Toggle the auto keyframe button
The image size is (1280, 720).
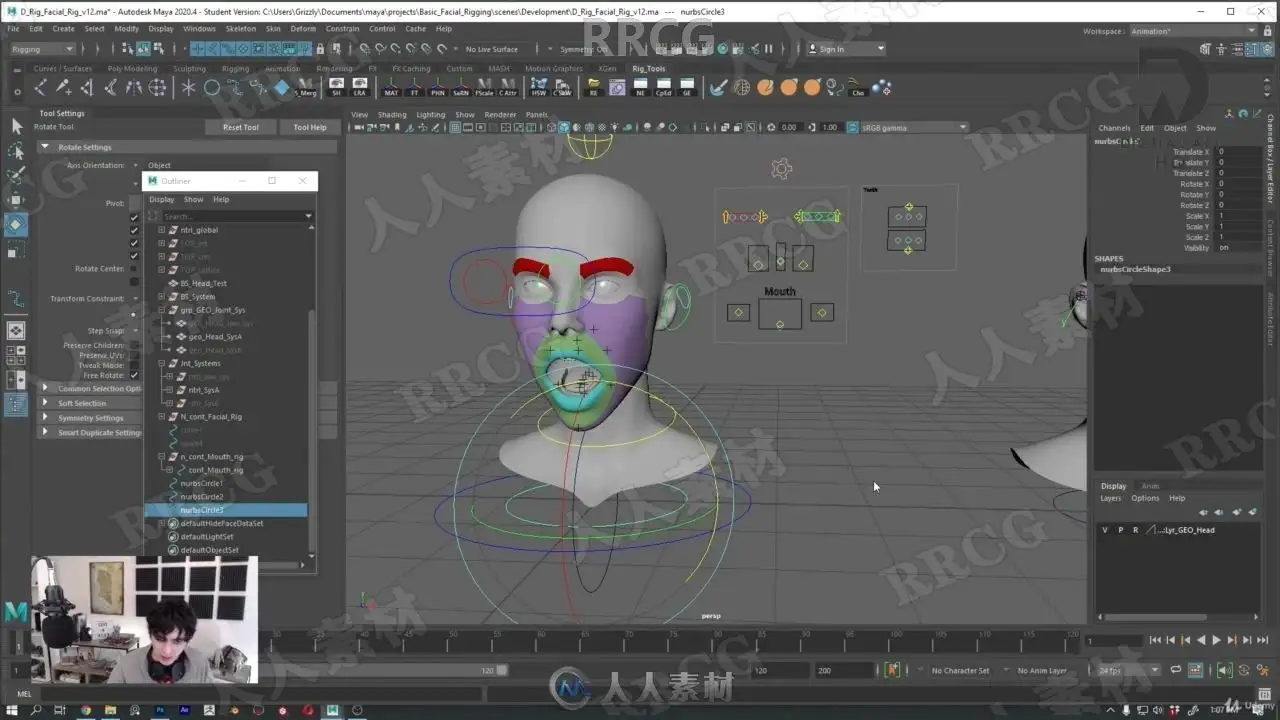pos(892,670)
